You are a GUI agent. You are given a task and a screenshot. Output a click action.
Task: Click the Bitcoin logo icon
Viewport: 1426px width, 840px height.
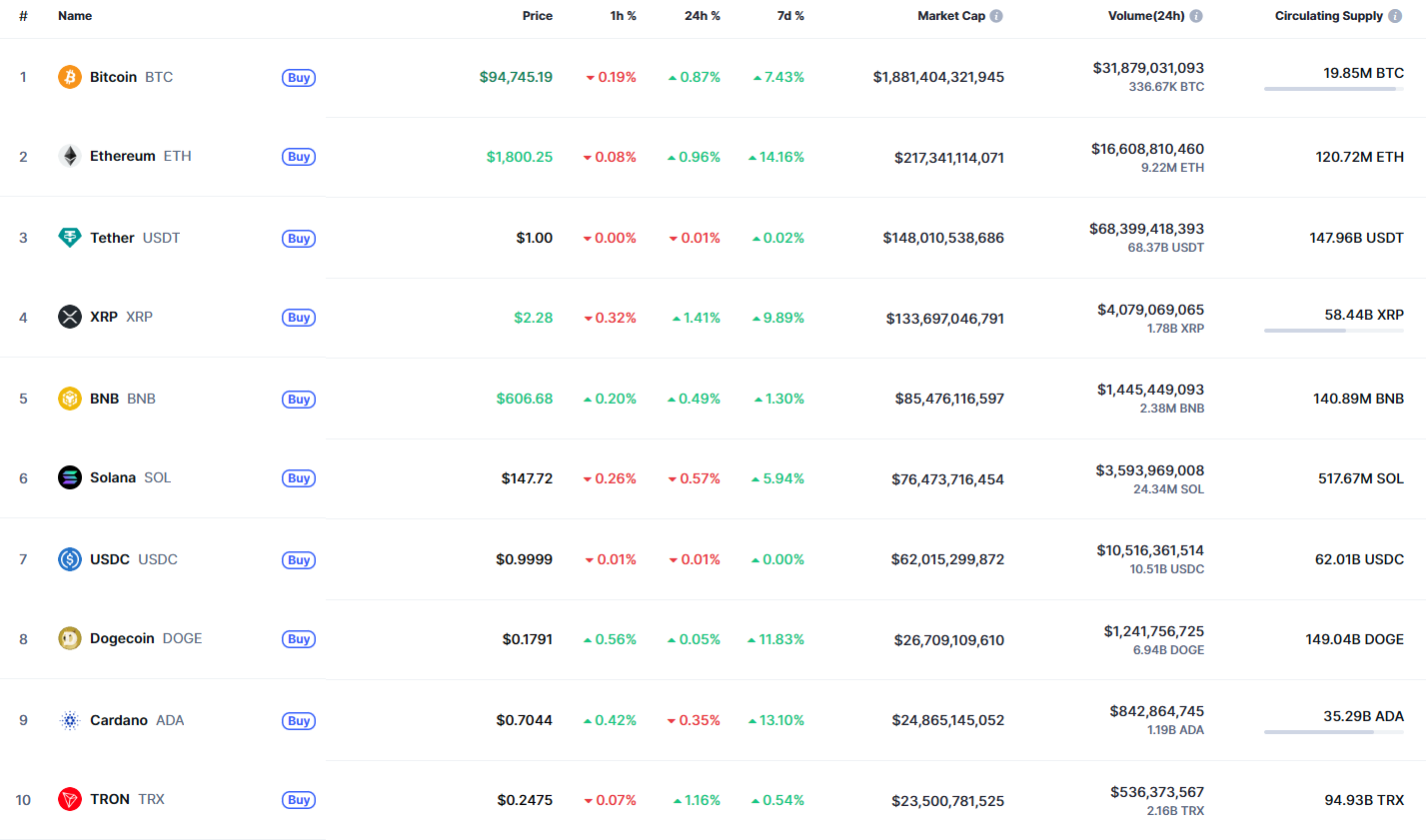pos(70,77)
